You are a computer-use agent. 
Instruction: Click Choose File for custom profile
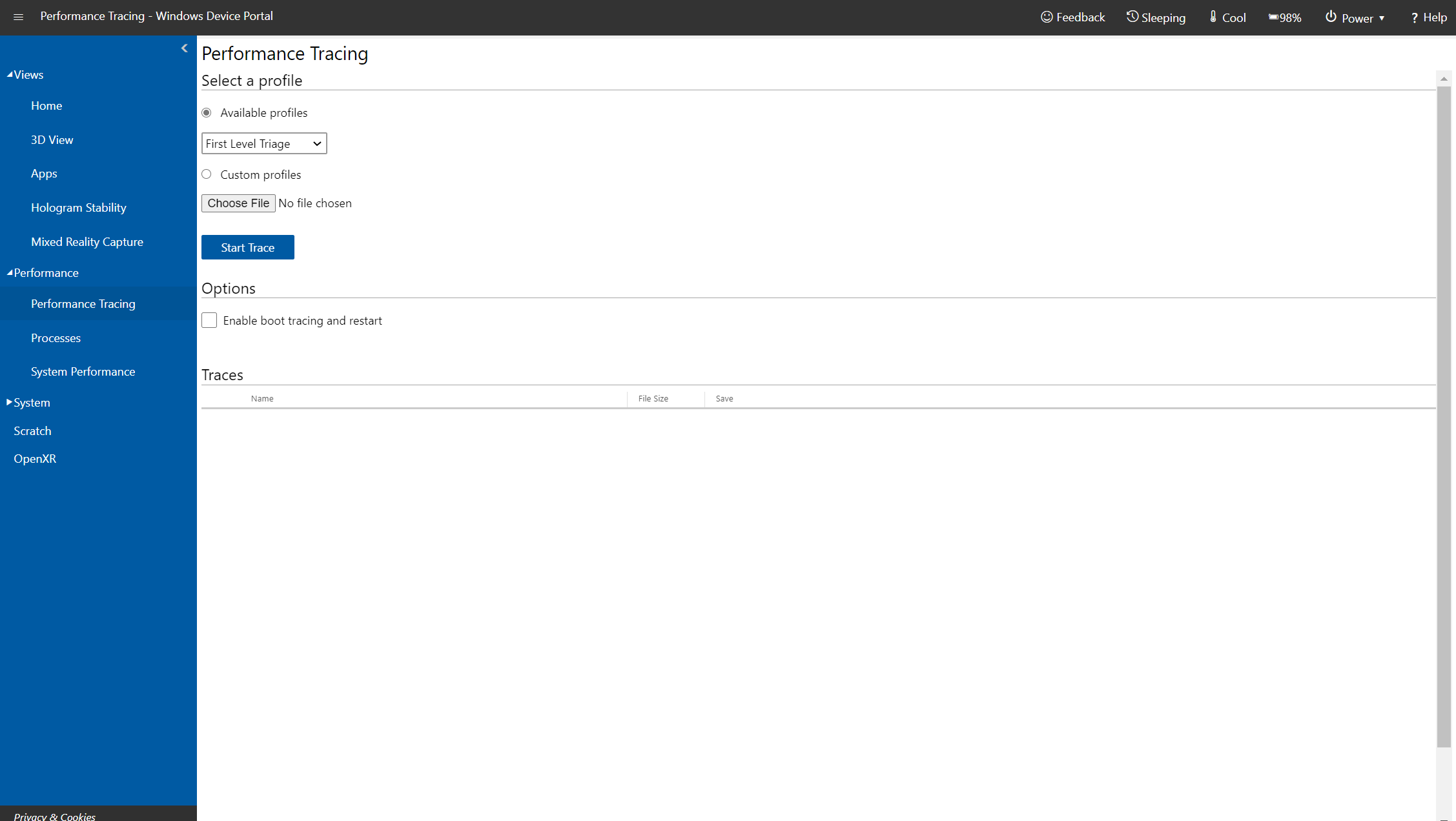[x=238, y=202]
